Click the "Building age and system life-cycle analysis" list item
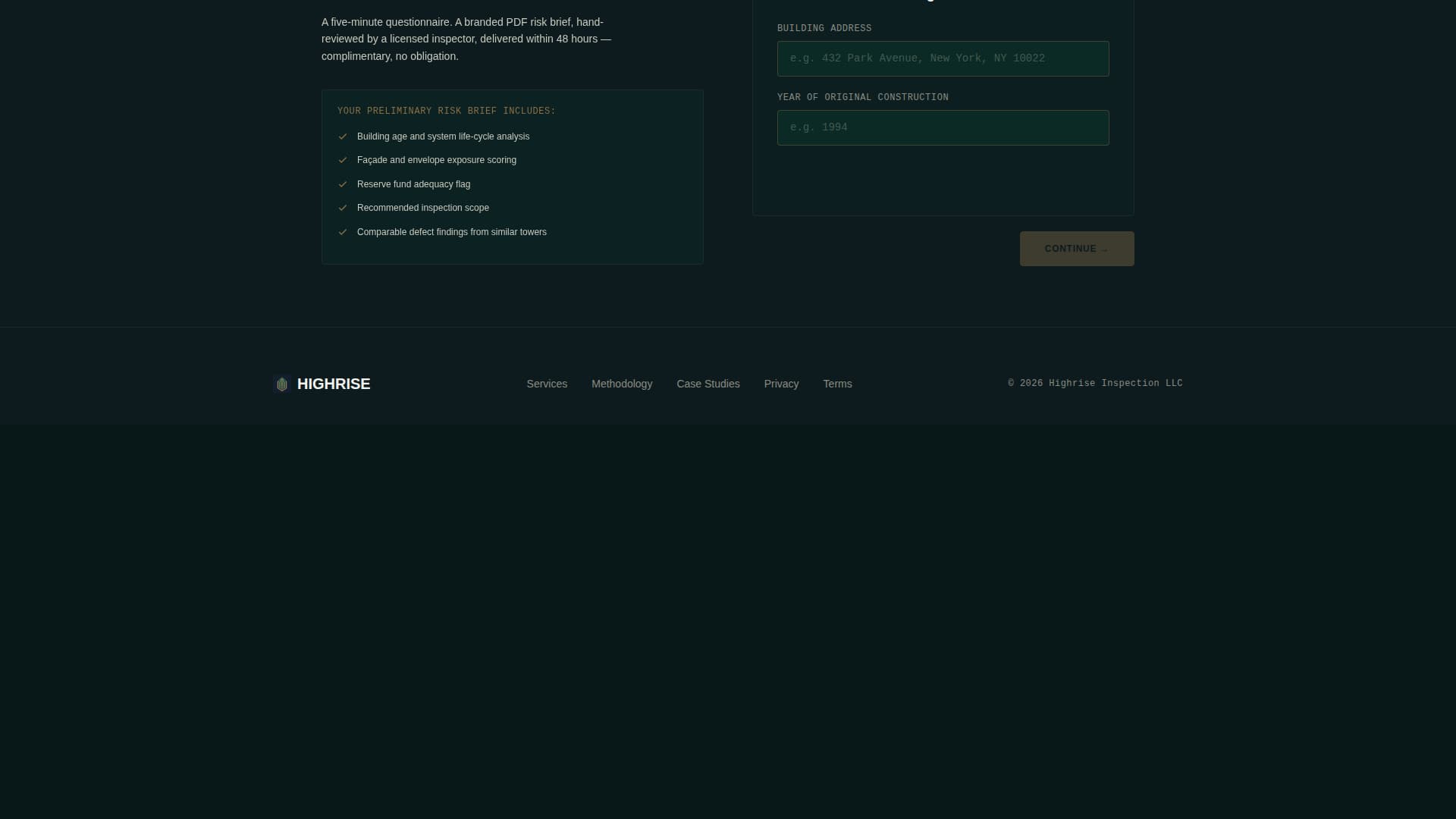The image size is (1456, 819). point(443,136)
